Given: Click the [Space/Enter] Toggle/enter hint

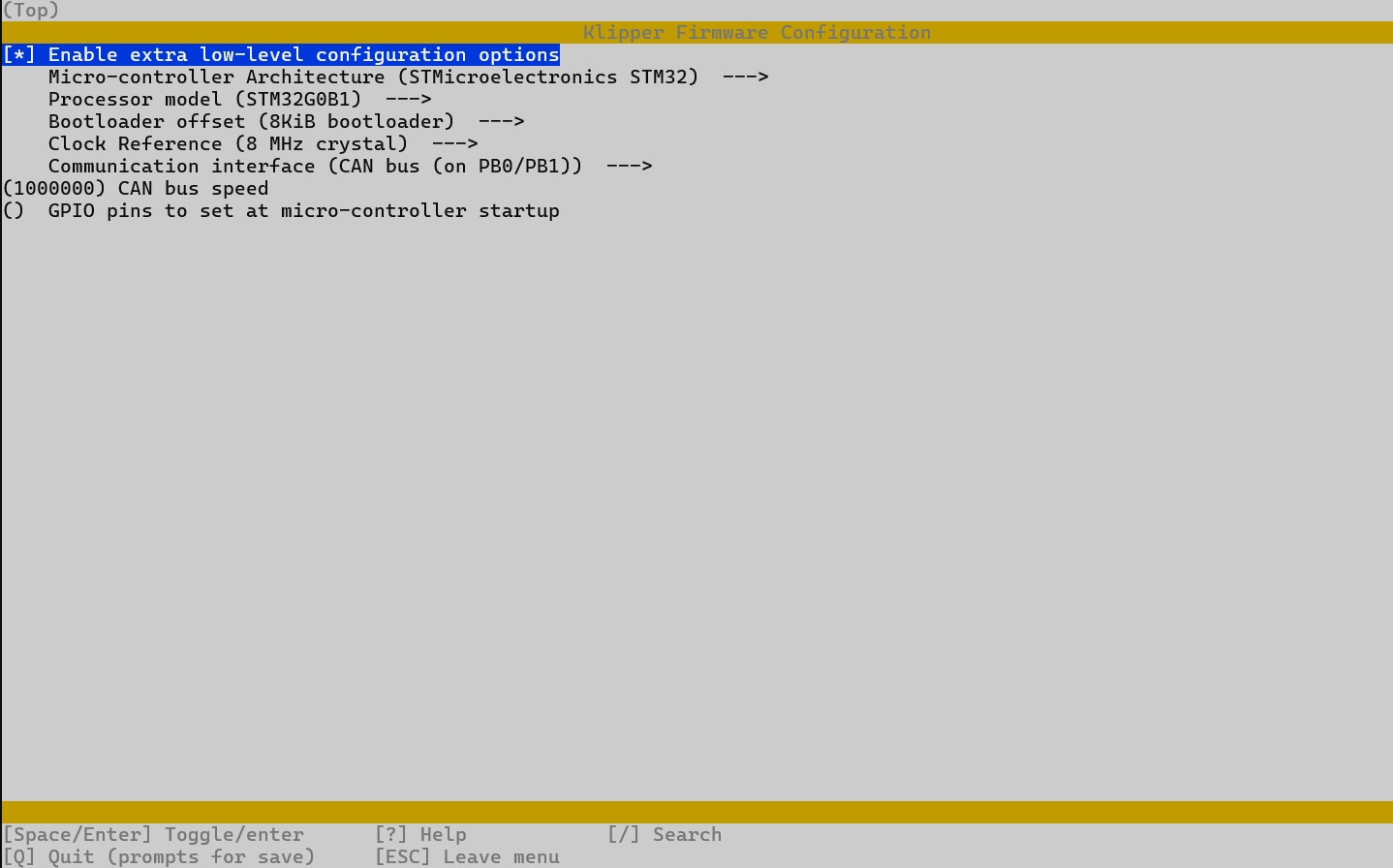Looking at the screenshot, I should point(153,835).
